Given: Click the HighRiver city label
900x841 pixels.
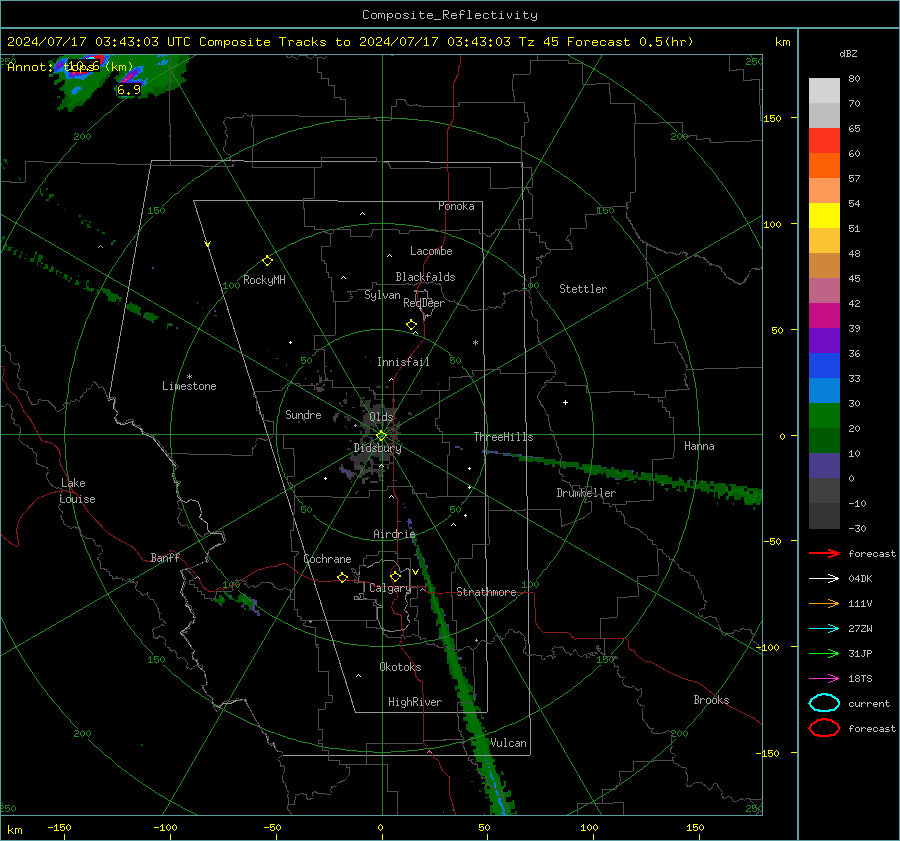Looking at the screenshot, I should pos(415,702).
